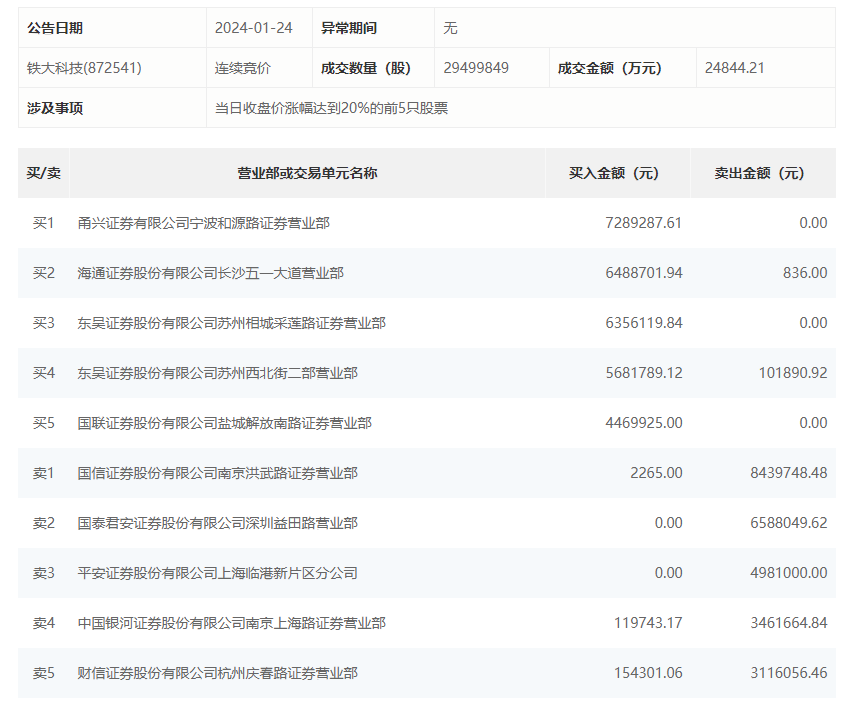852x715 pixels.
Task: Click sell amount 3461664.84
Action: point(788,623)
